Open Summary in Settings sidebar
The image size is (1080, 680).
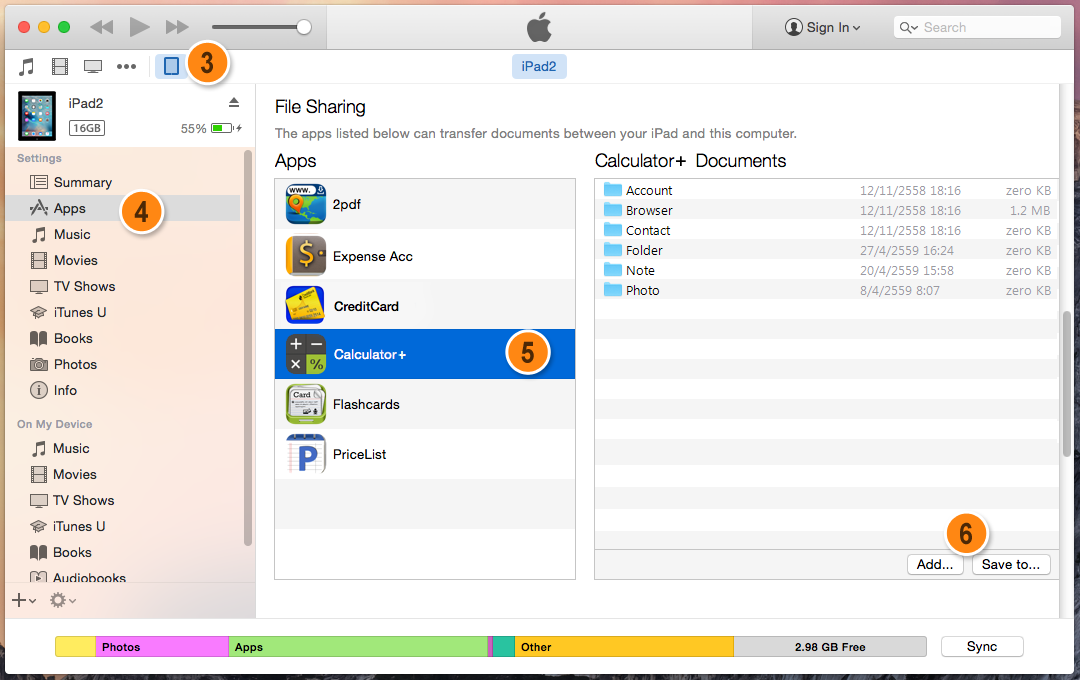point(124,183)
